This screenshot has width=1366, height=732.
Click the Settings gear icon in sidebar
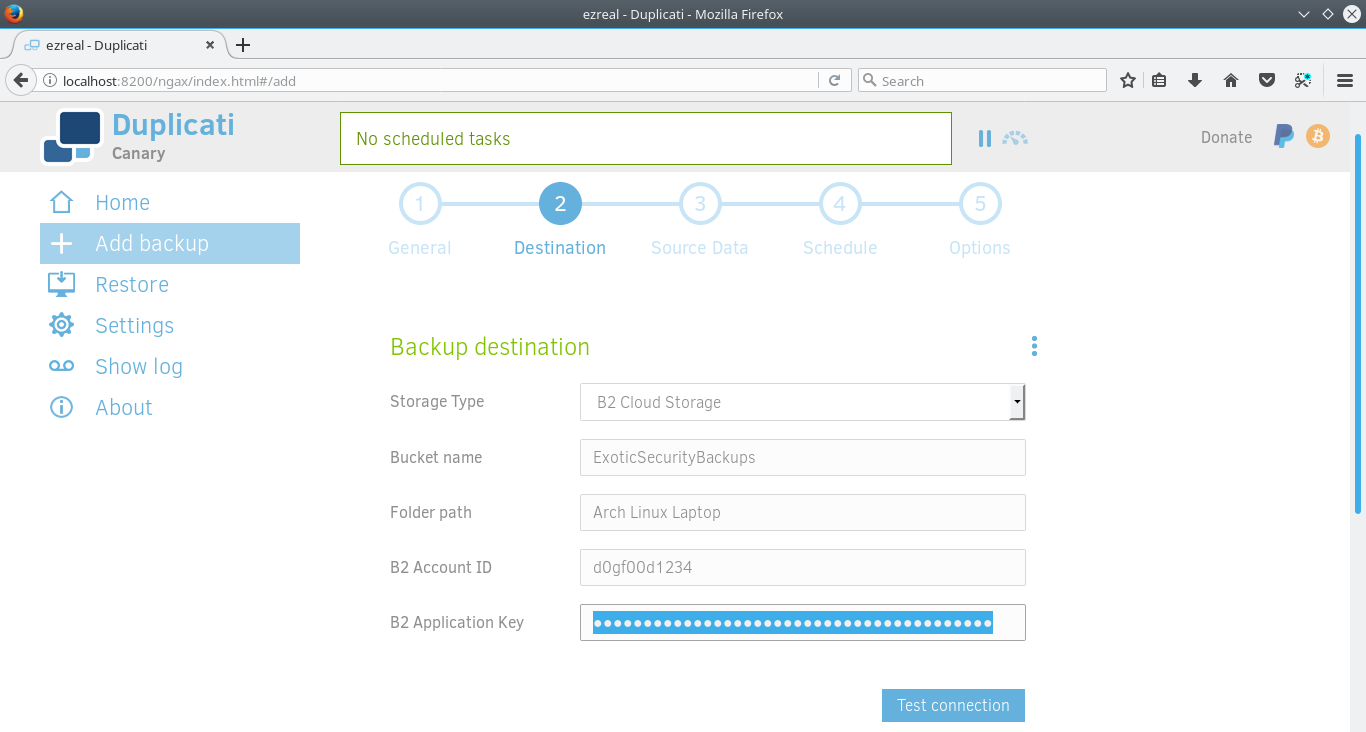coord(61,325)
